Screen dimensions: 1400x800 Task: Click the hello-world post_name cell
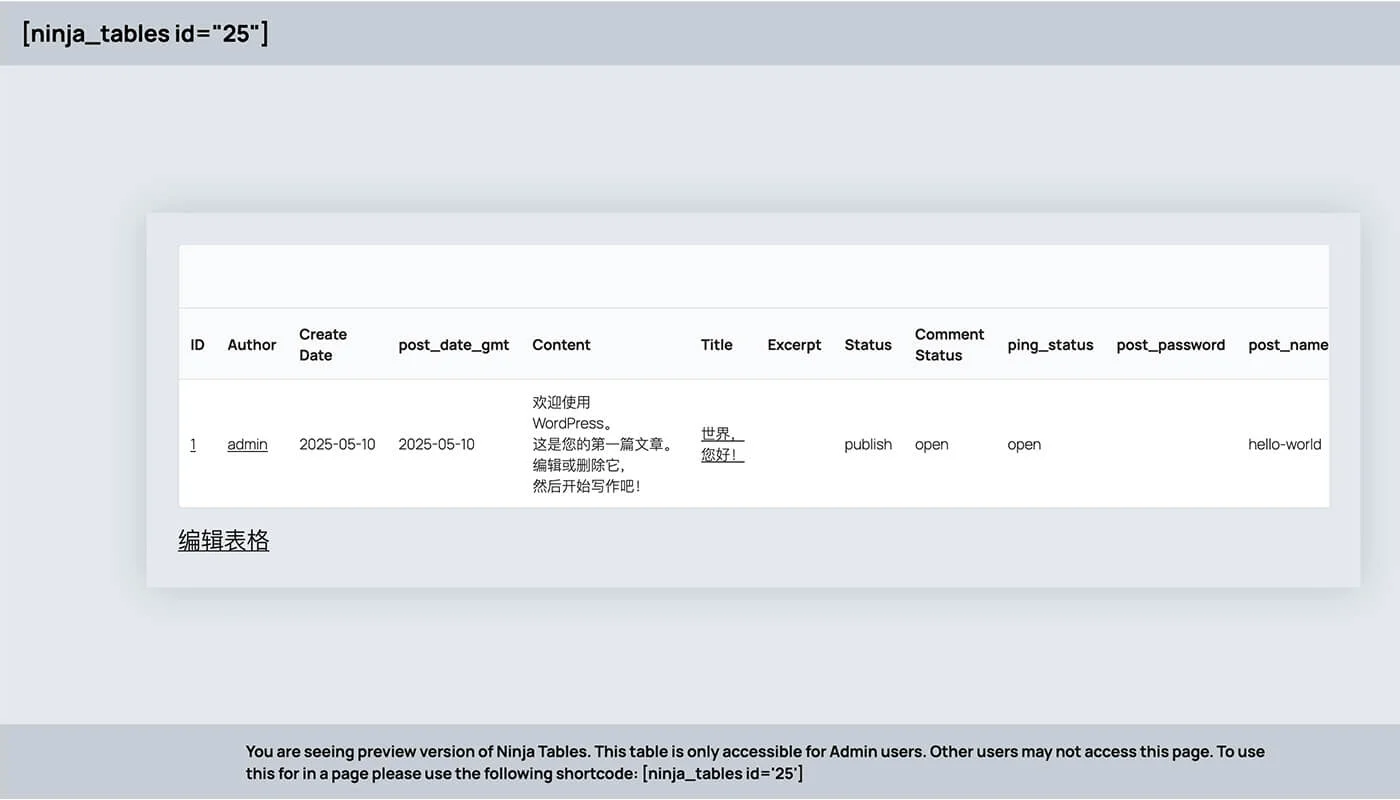click(x=1284, y=444)
